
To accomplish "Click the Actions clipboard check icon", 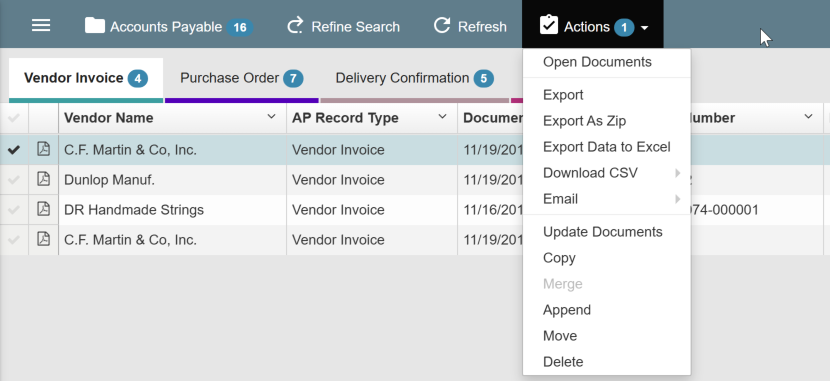I will [549, 25].
